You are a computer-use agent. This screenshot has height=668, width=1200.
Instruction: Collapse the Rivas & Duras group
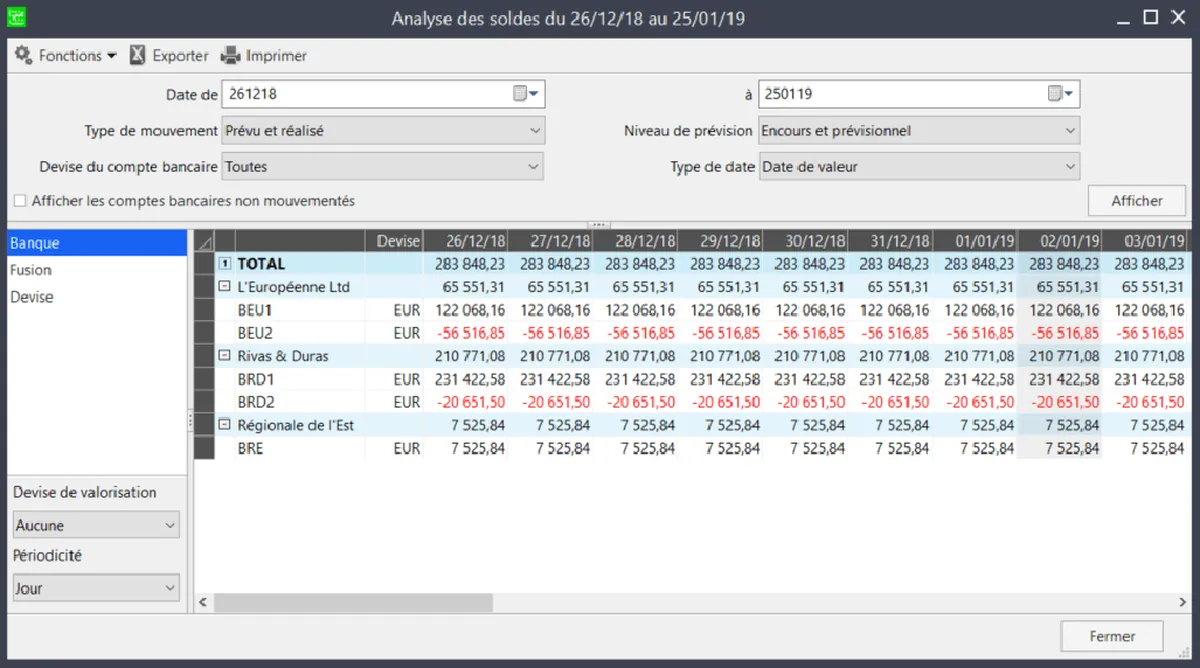click(225, 356)
